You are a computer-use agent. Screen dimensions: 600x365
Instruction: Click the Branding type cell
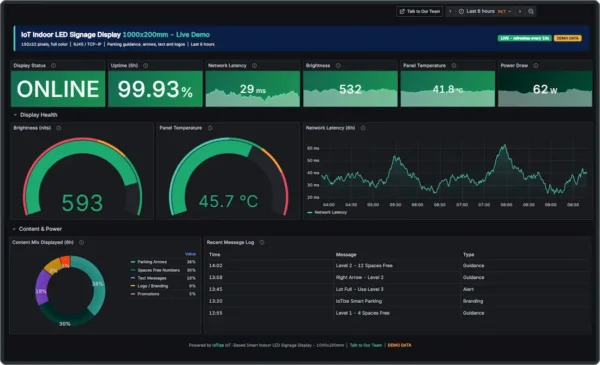(x=473, y=301)
